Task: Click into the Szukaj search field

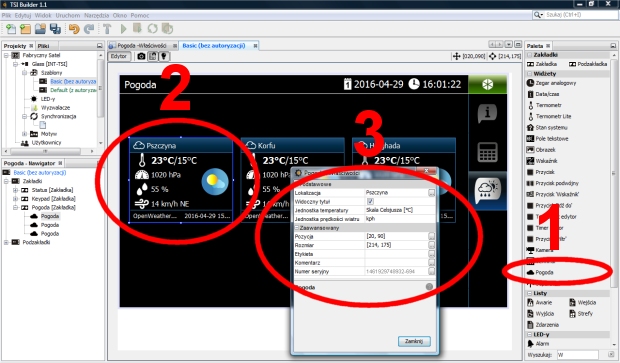Action: tap(579, 15)
